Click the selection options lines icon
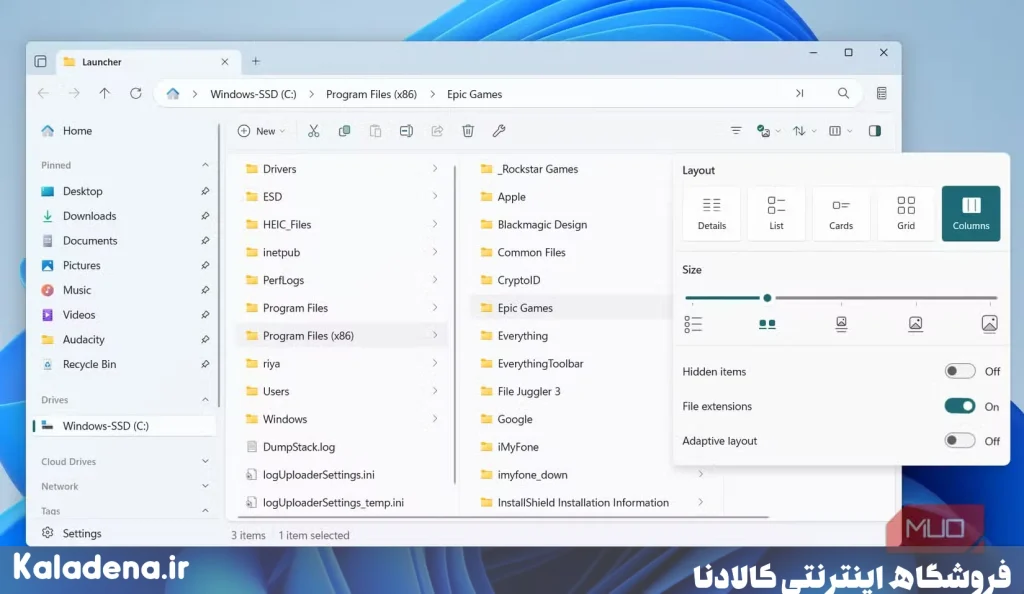Image resolution: width=1024 pixels, height=594 pixels. coord(736,131)
